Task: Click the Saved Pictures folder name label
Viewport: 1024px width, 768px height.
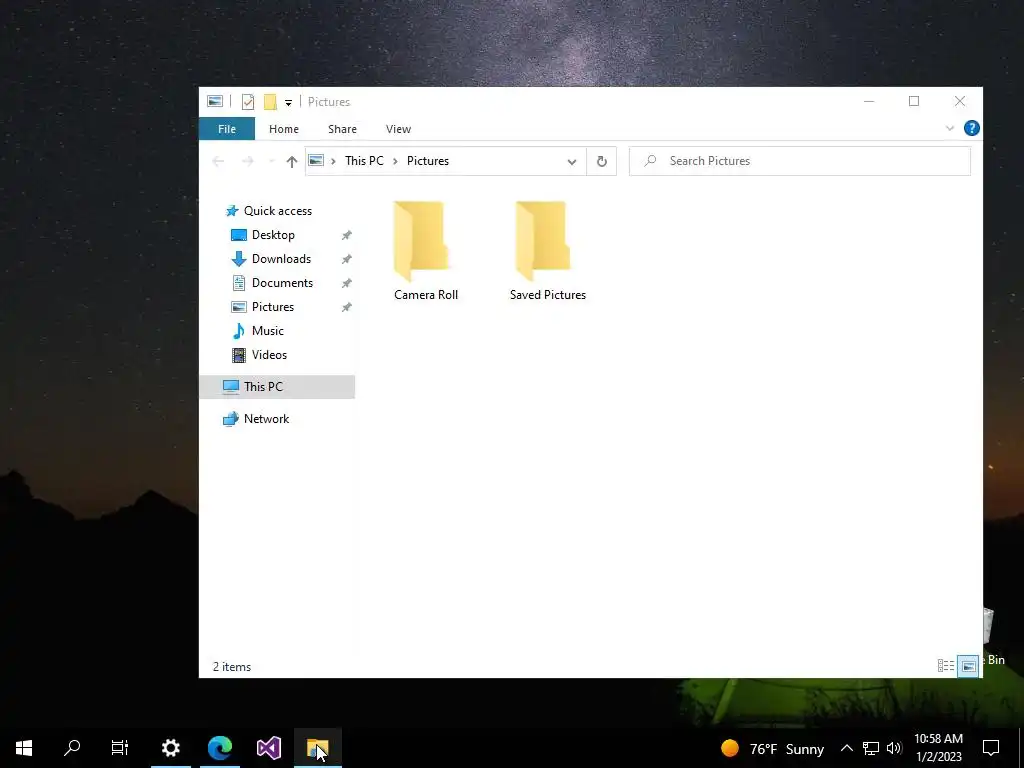Action: (x=547, y=295)
